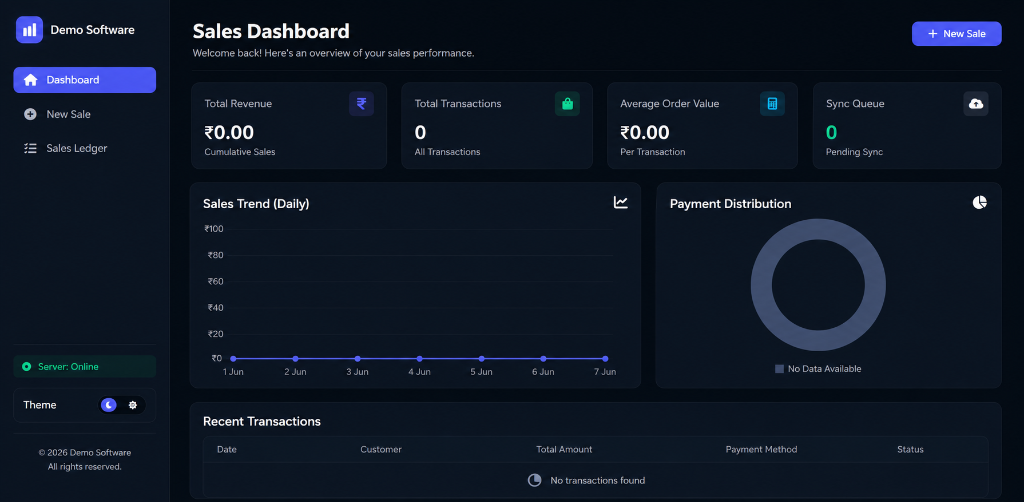This screenshot has width=1024, height=502.
Task: Click the line chart icon in Sales Trend
Action: pos(620,202)
